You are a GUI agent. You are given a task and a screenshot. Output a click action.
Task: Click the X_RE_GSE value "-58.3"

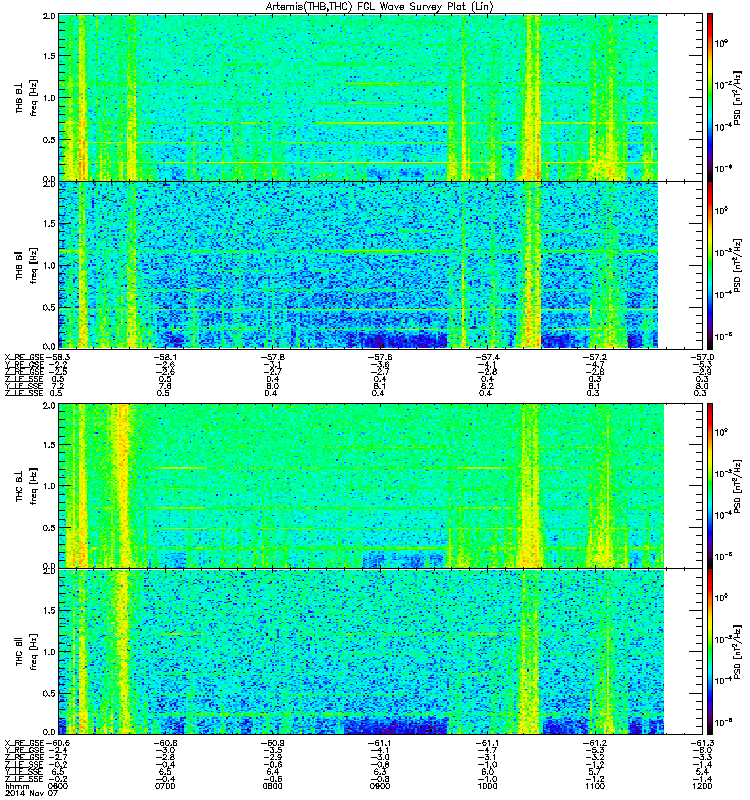click(57, 357)
